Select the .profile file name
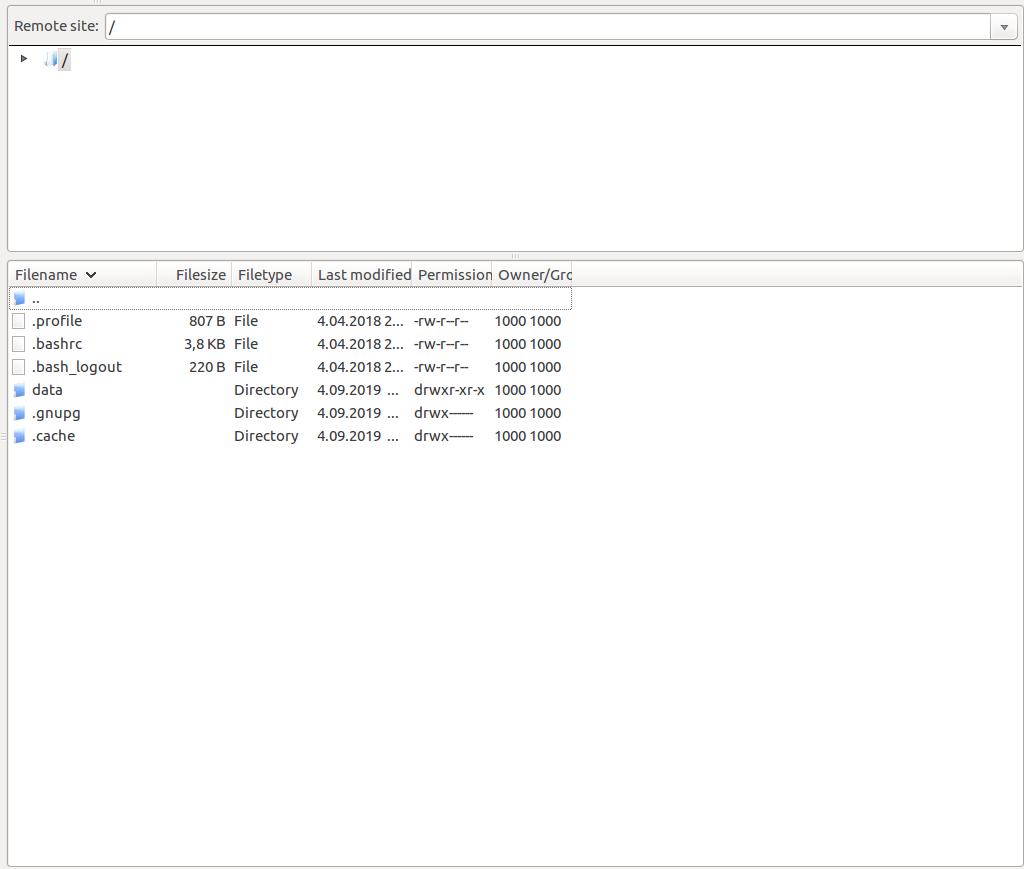Viewport: 1024px width, 869px height. click(x=57, y=321)
